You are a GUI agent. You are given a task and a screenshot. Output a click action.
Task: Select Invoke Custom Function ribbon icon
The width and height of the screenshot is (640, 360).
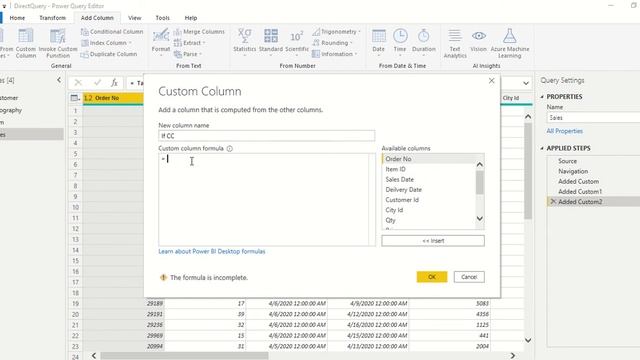[x=58, y=43]
